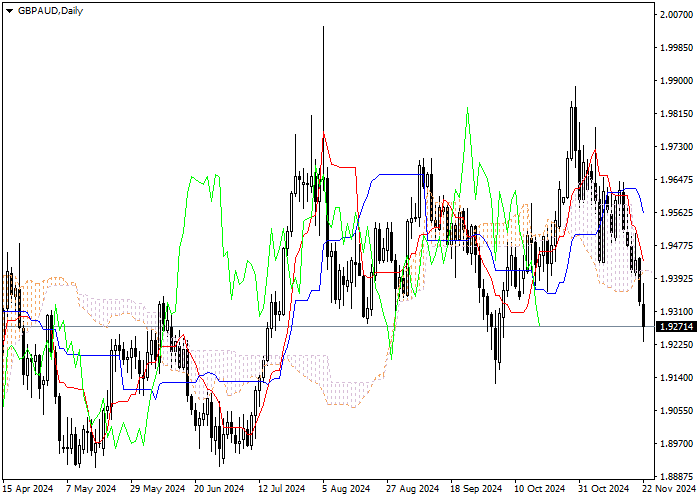Click the 22 Nov 2024 date label
This screenshot has width=700, height=500.
point(669,489)
